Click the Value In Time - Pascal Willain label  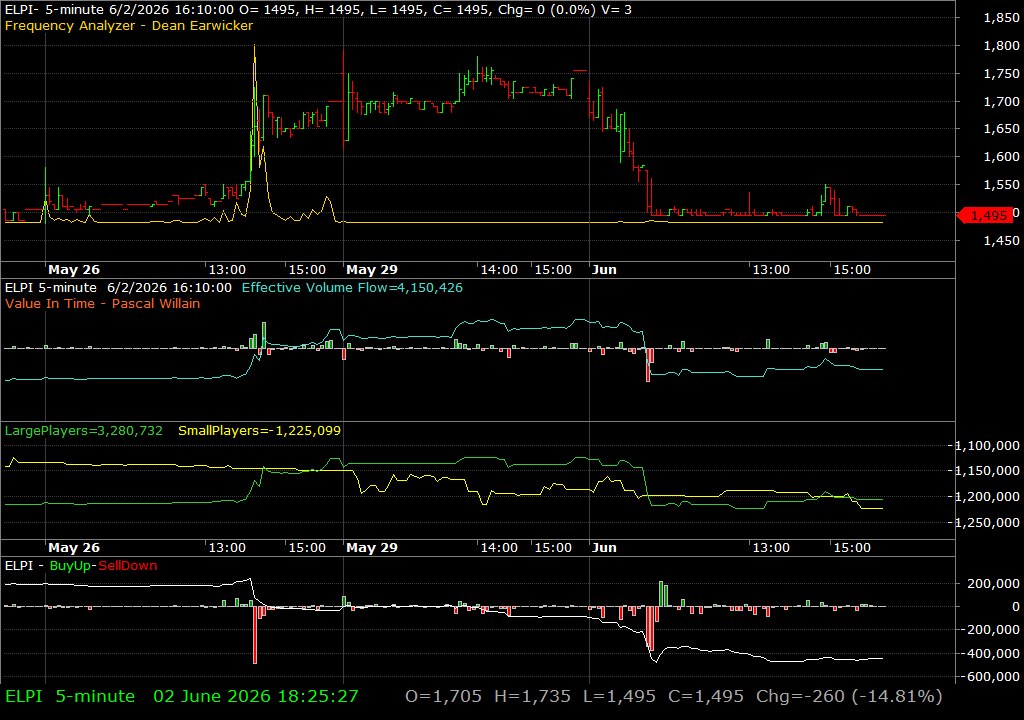click(103, 303)
